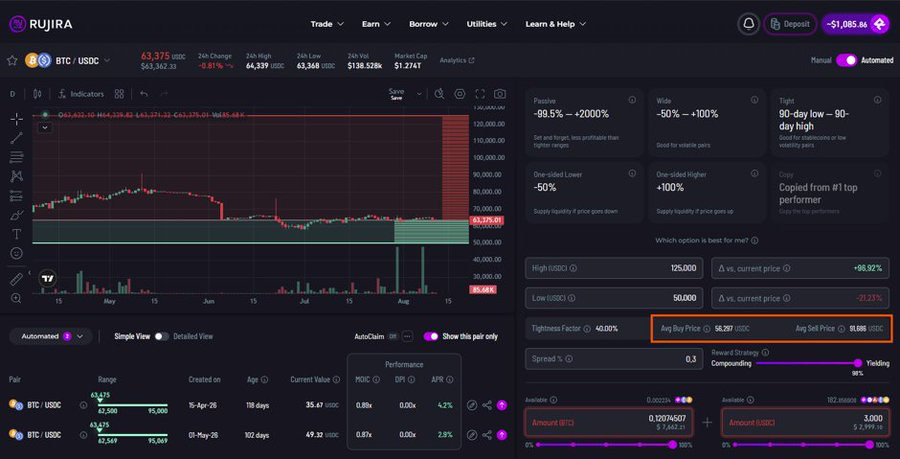Expand the BTC / USDC pair selector
The image size is (900, 459).
(107, 60)
